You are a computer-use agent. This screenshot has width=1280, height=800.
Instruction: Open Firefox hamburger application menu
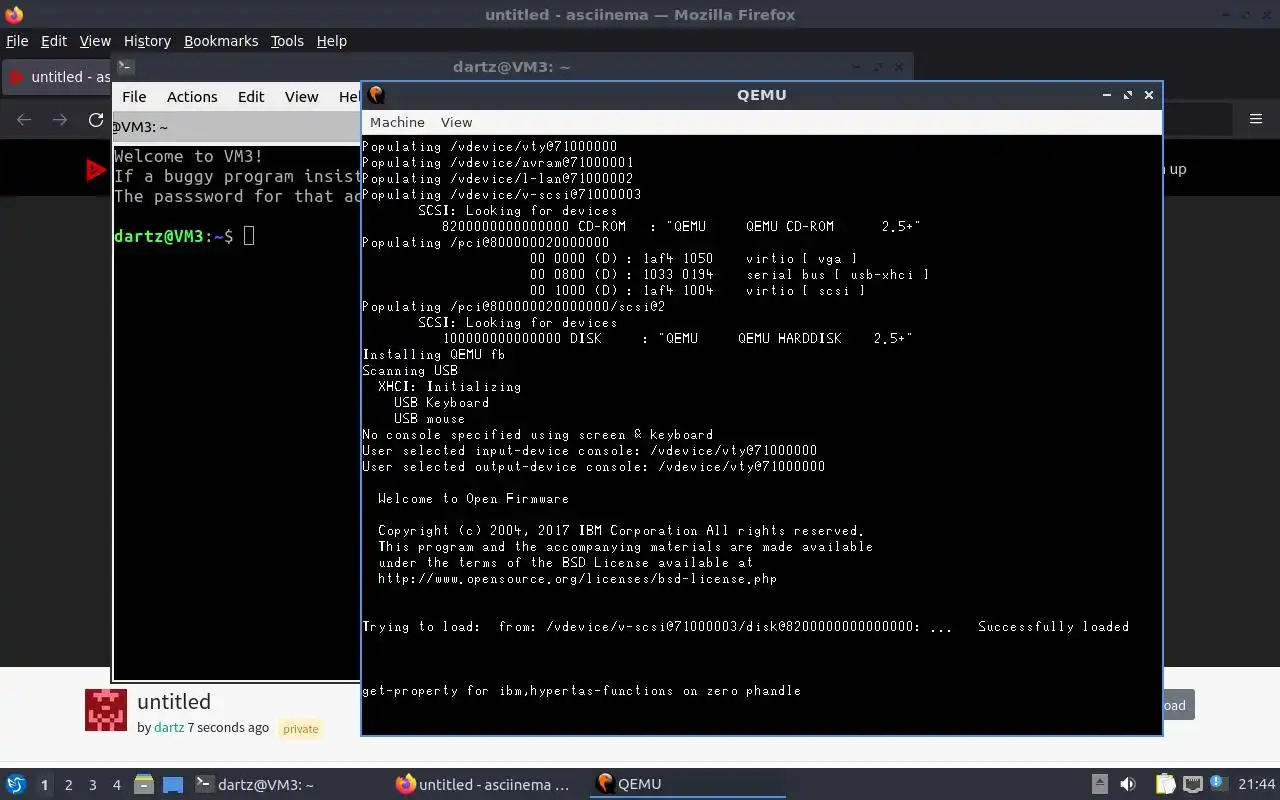[x=1256, y=119]
